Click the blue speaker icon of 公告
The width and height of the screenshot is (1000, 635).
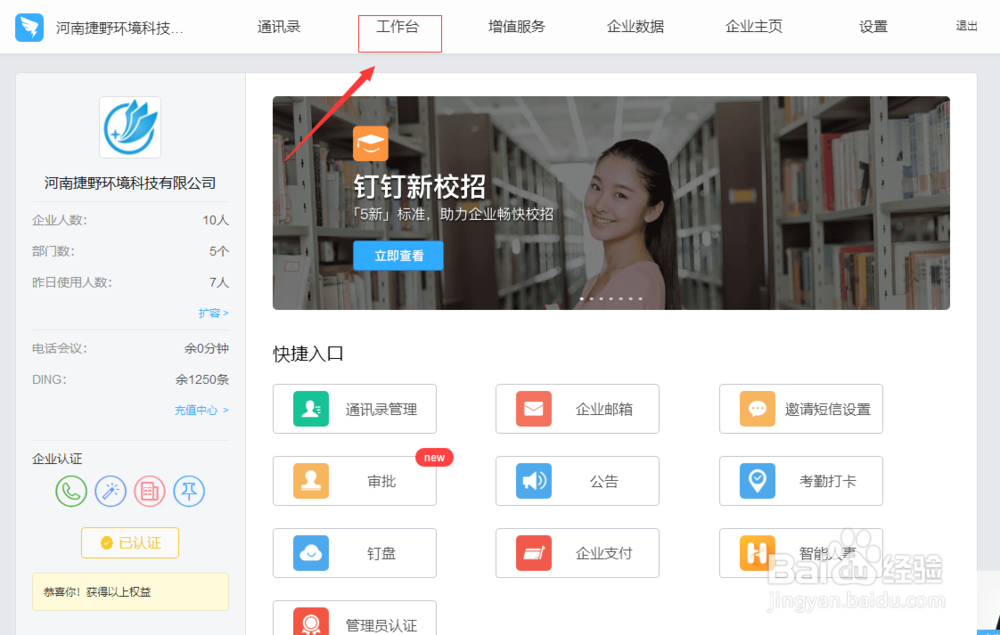pyautogui.click(x=534, y=481)
